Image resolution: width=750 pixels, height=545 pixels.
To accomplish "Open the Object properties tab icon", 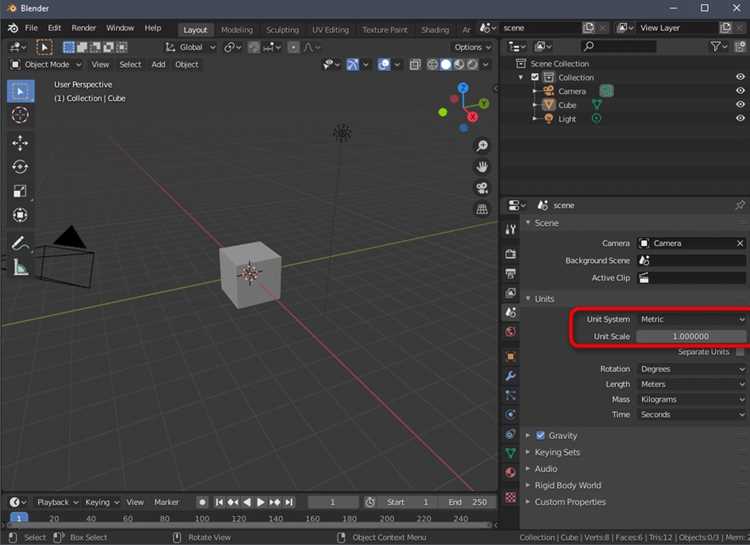I will [x=510, y=356].
